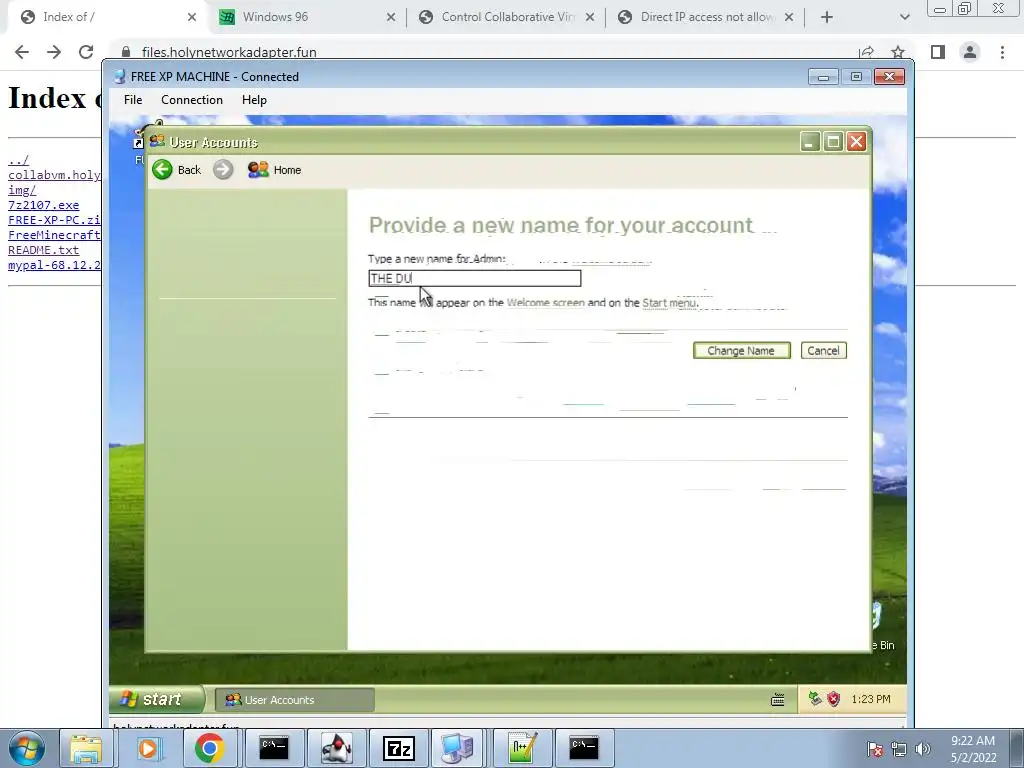The height and width of the screenshot is (768, 1024).
Task: Open a new browser tab
Action: click(x=827, y=17)
